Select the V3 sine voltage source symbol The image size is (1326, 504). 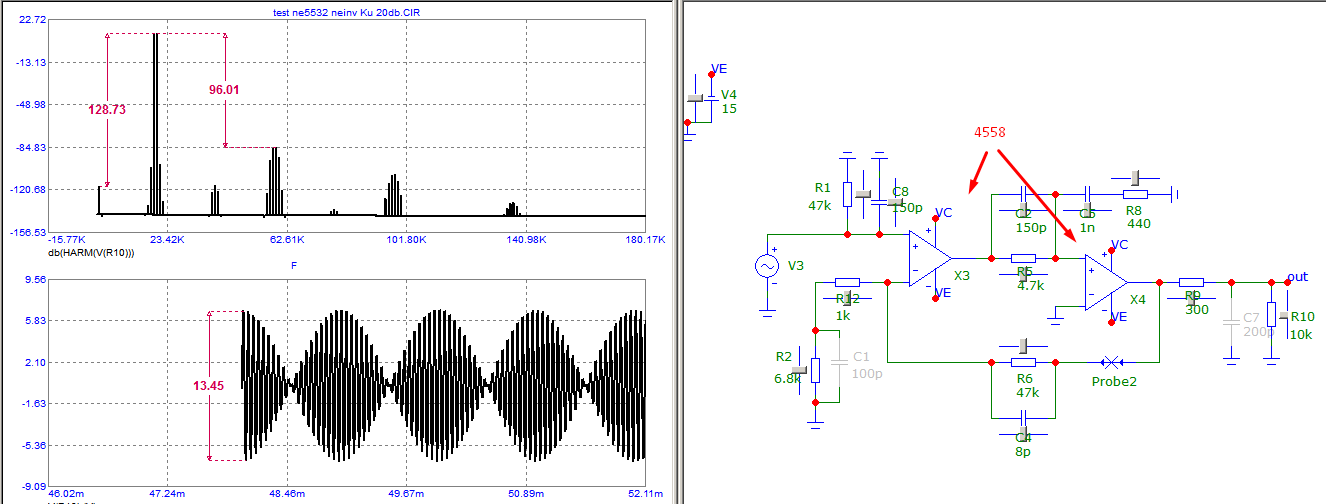click(767, 267)
